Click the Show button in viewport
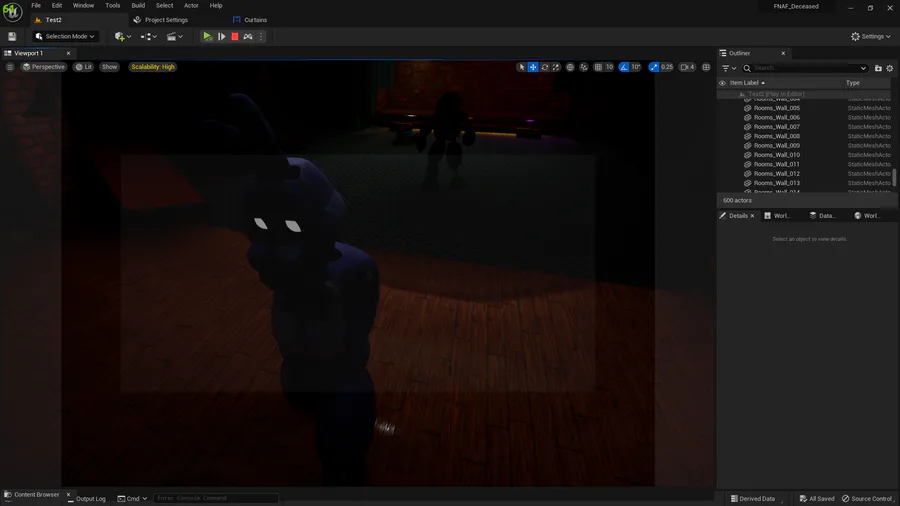Image resolution: width=900 pixels, height=506 pixels. (x=109, y=67)
